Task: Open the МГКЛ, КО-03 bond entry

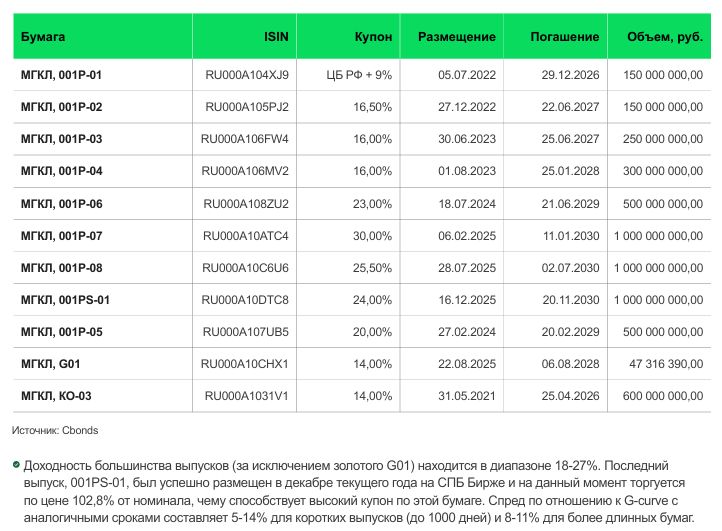Action: pyautogui.click(x=56, y=396)
